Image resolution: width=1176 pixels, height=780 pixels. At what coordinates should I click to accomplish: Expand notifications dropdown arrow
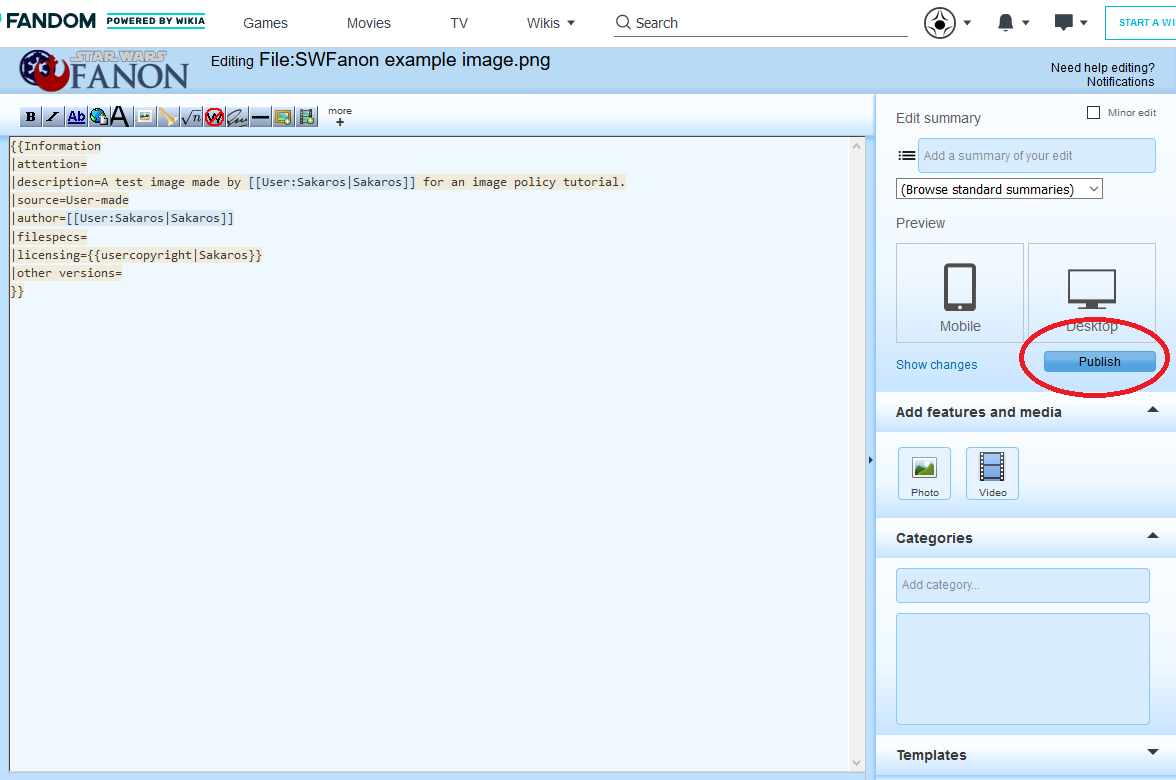tap(1026, 22)
